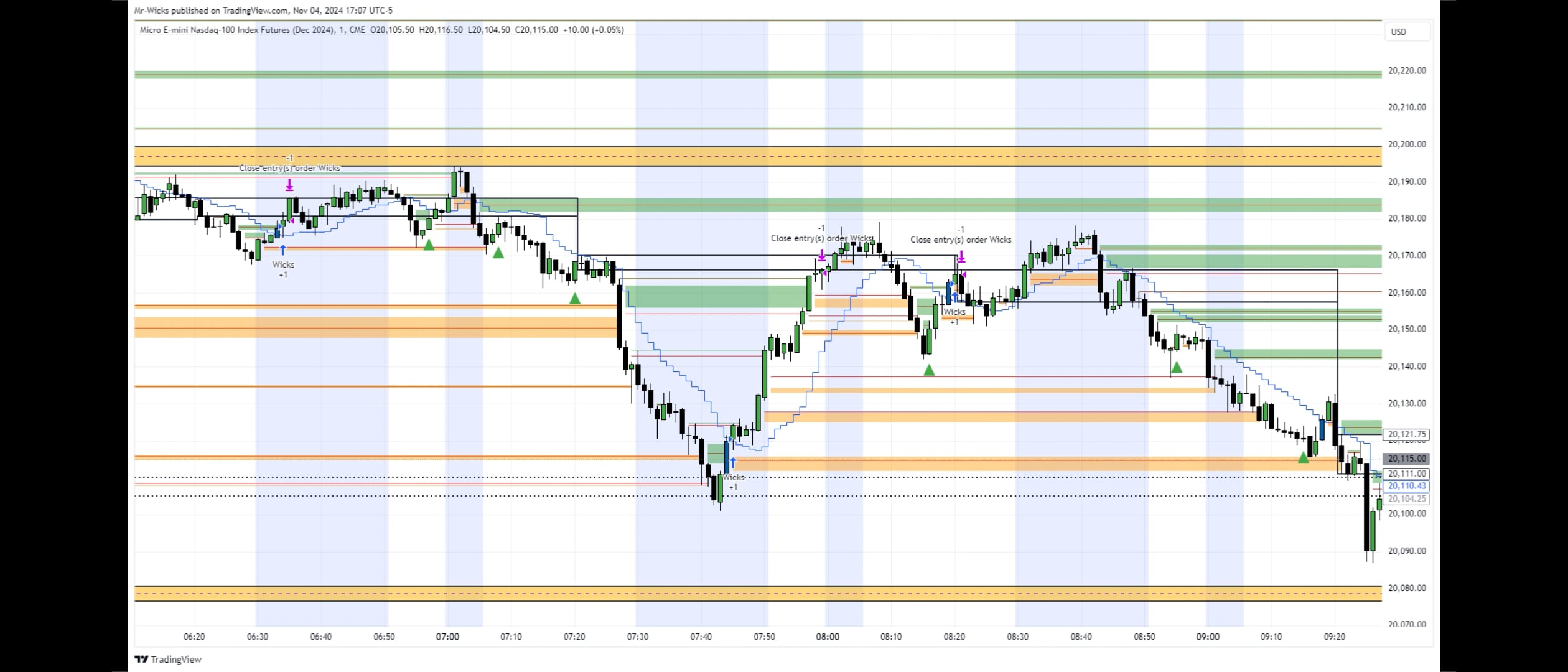The height and width of the screenshot is (672, 1568).
Task: Click the 07:20 time axis label
Action: pyautogui.click(x=574, y=637)
